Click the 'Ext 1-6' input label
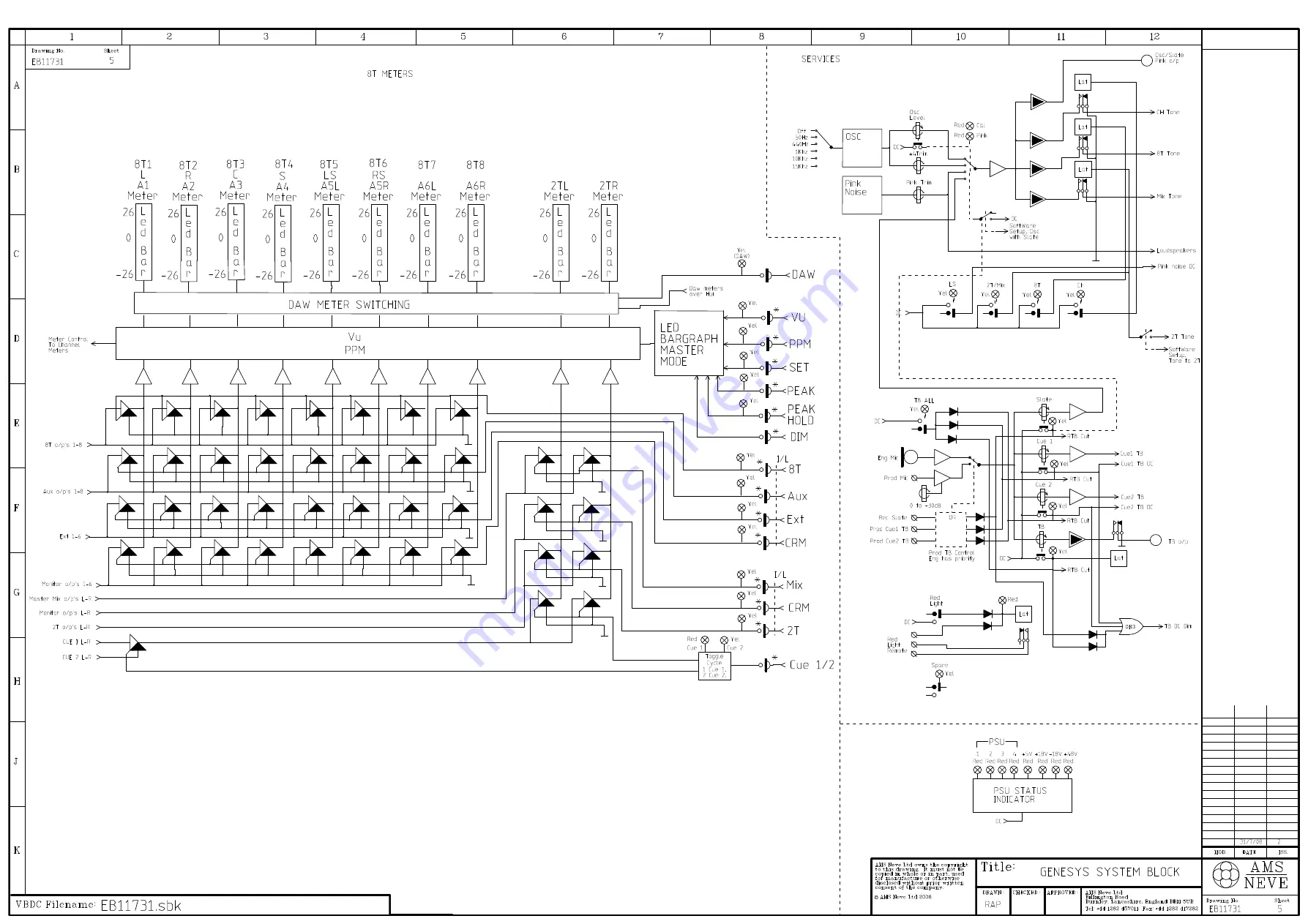 [71, 536]
